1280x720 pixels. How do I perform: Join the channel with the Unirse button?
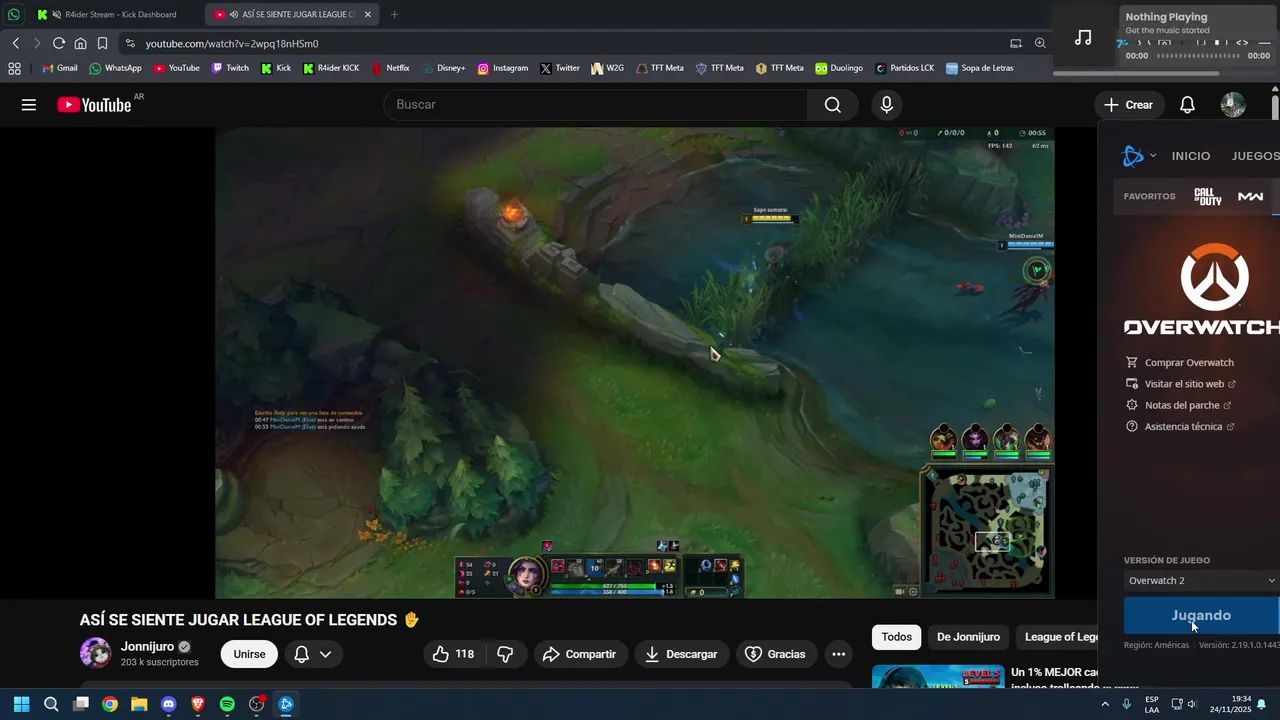(249, 654)
